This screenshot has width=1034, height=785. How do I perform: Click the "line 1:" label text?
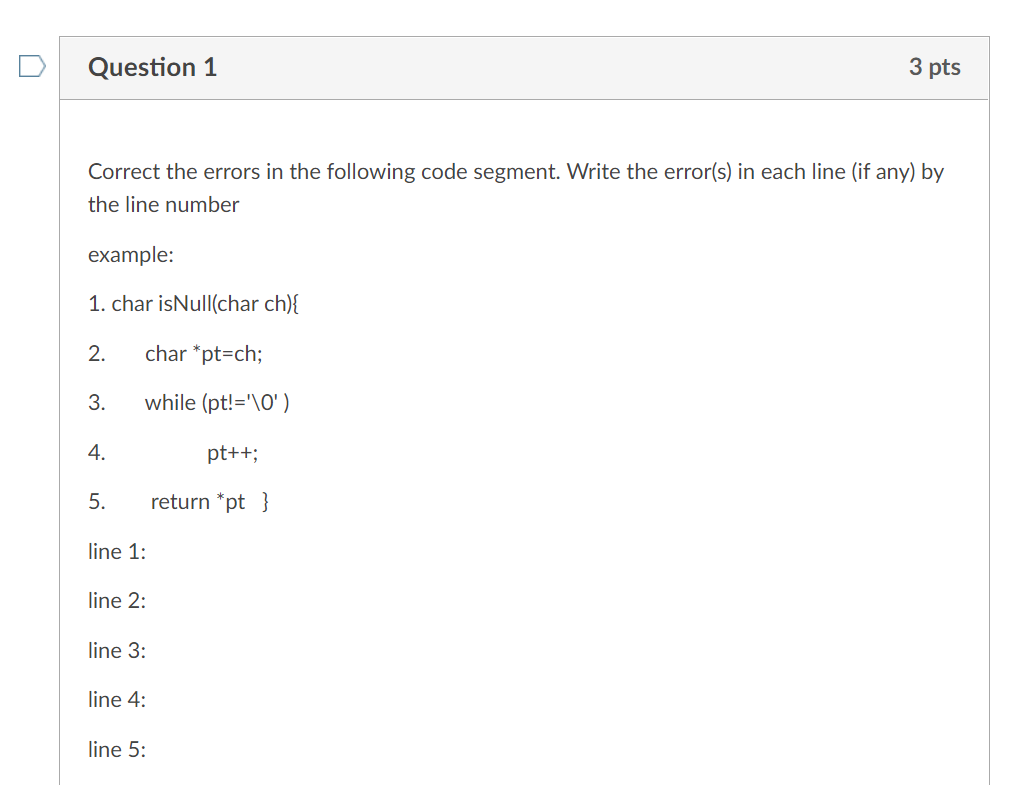pyautogui.click(x=117, y=551)
